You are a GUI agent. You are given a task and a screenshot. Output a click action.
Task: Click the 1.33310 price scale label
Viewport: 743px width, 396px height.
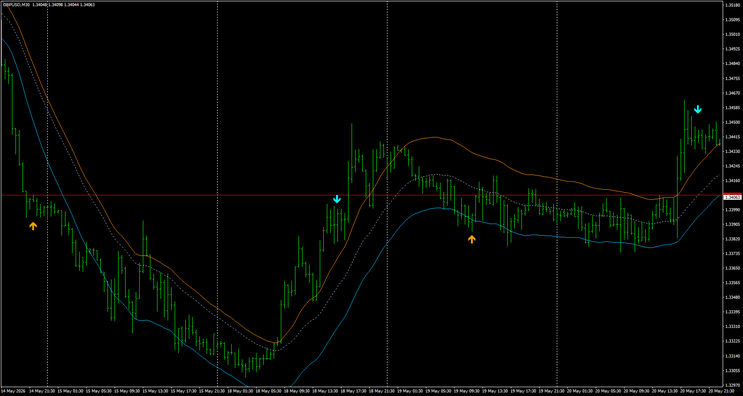(x=732, y=326)
